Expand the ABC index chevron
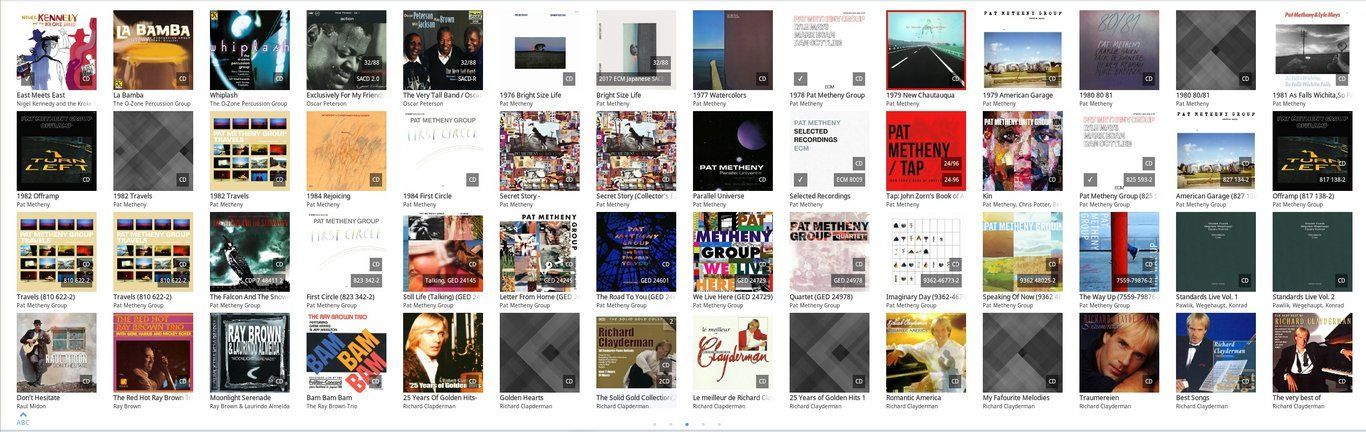The width and height of the screenshot is (1366, 432). pyautogui.click(x=23, y=414)
